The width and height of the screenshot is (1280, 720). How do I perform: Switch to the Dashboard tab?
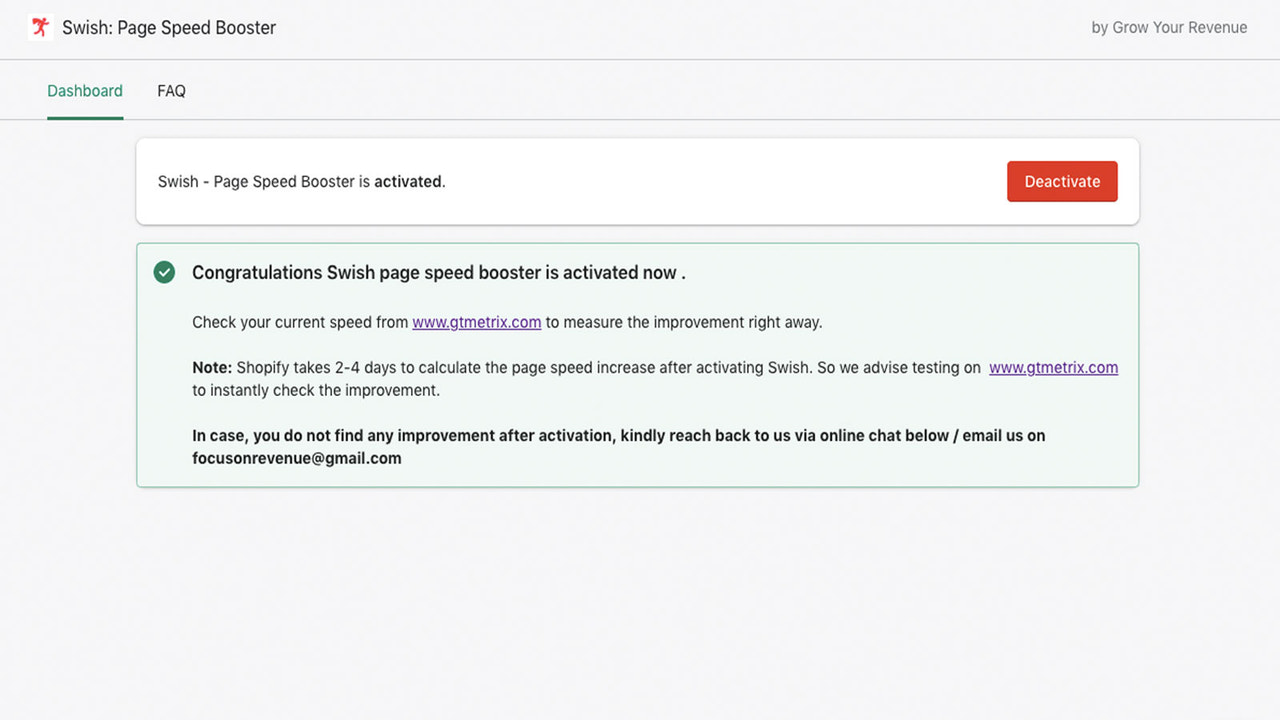[x=85, y=90]
